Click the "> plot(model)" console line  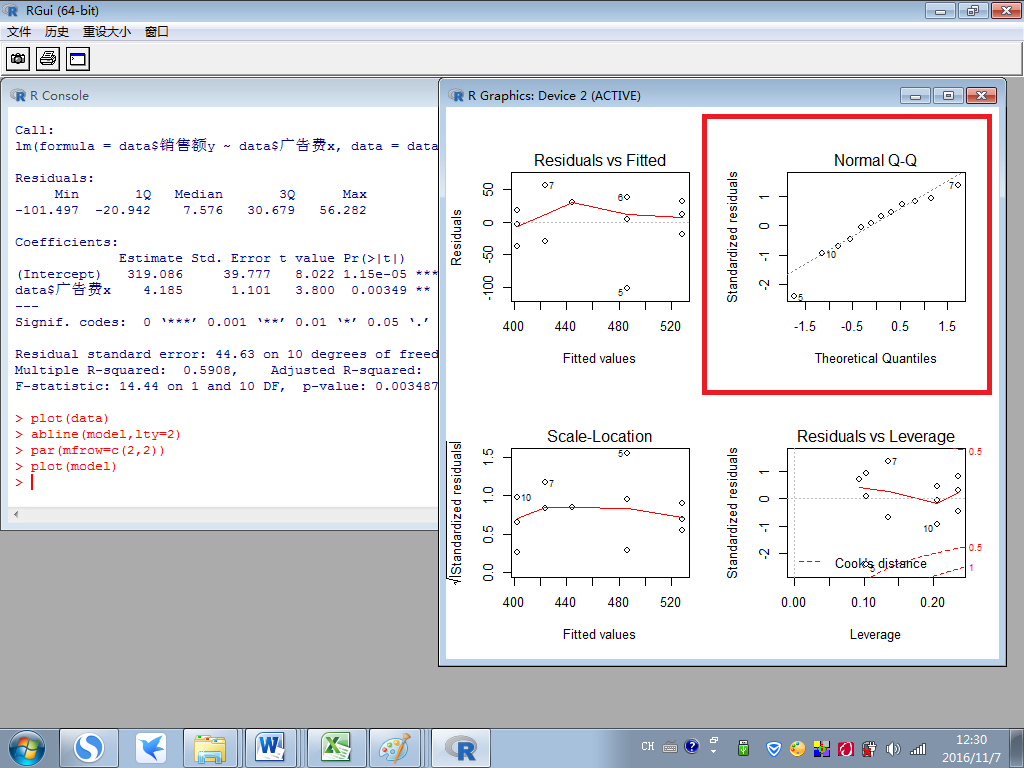pos(66,466)
